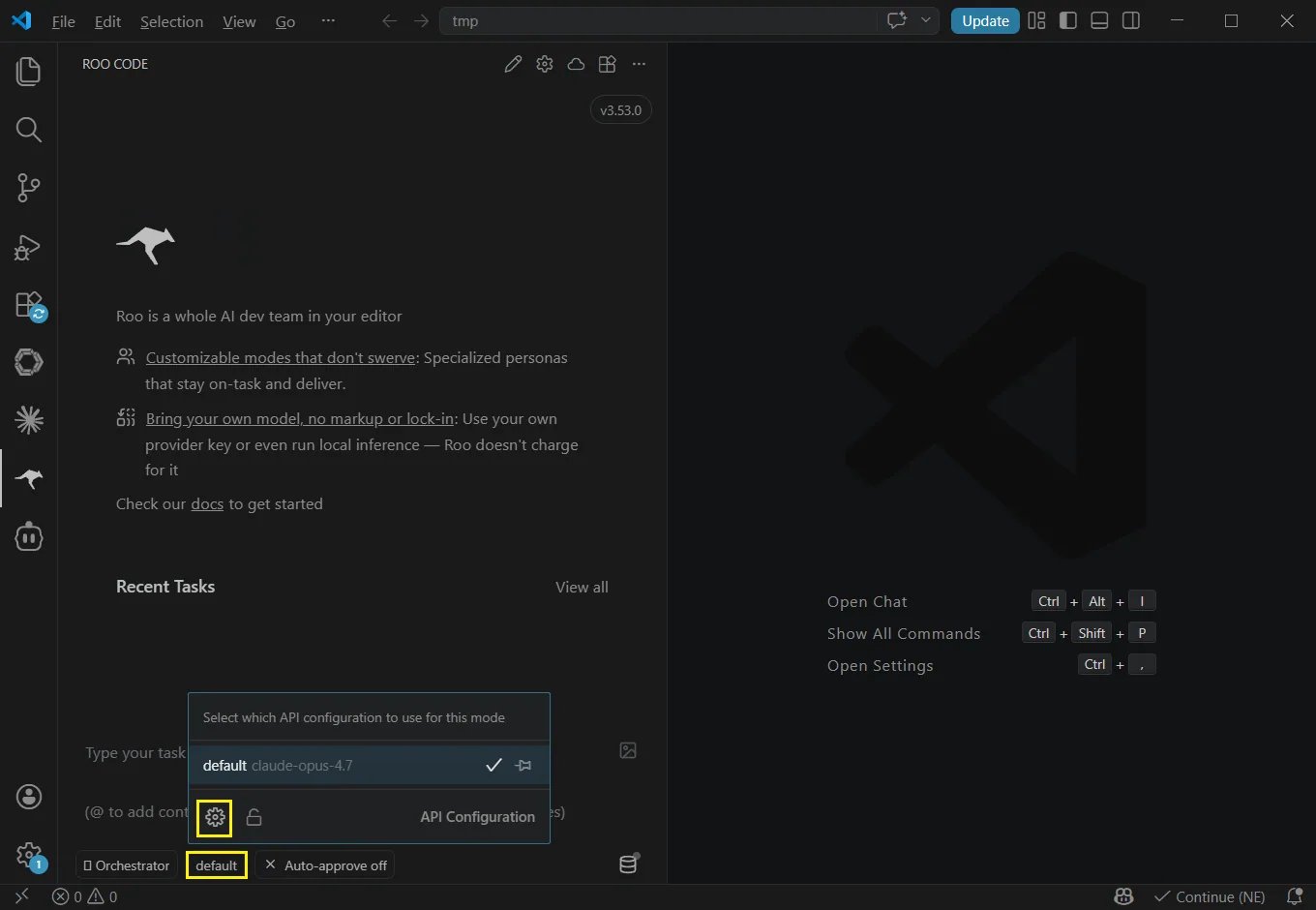Open the Customize Layout icon in the title bar
The height and width of the screenshot is (910, 1316).
1036,21
